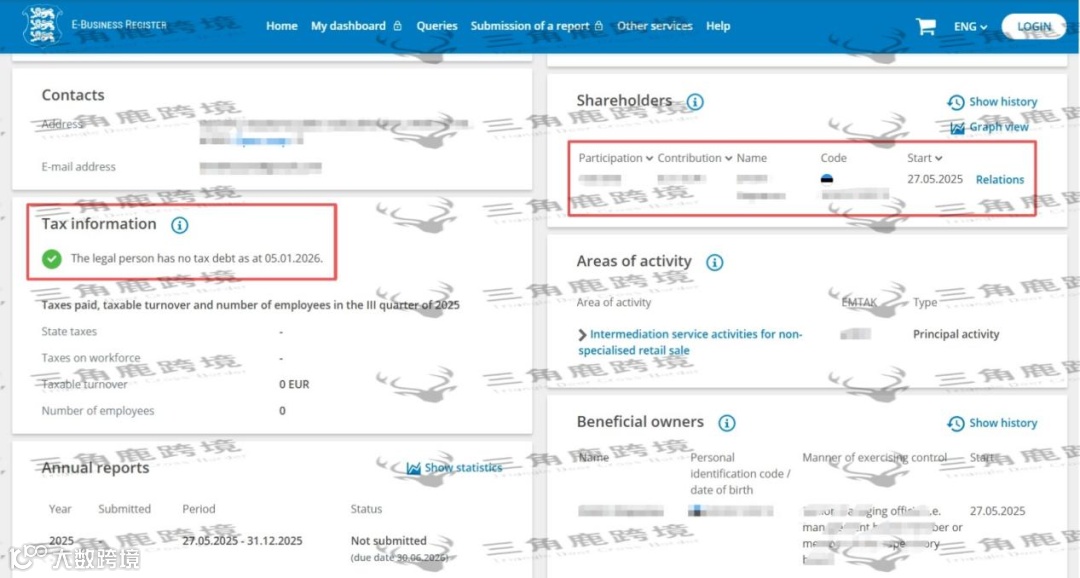Open the Beneficial owners info icon
1080x578 pixels.
point(727,423)
